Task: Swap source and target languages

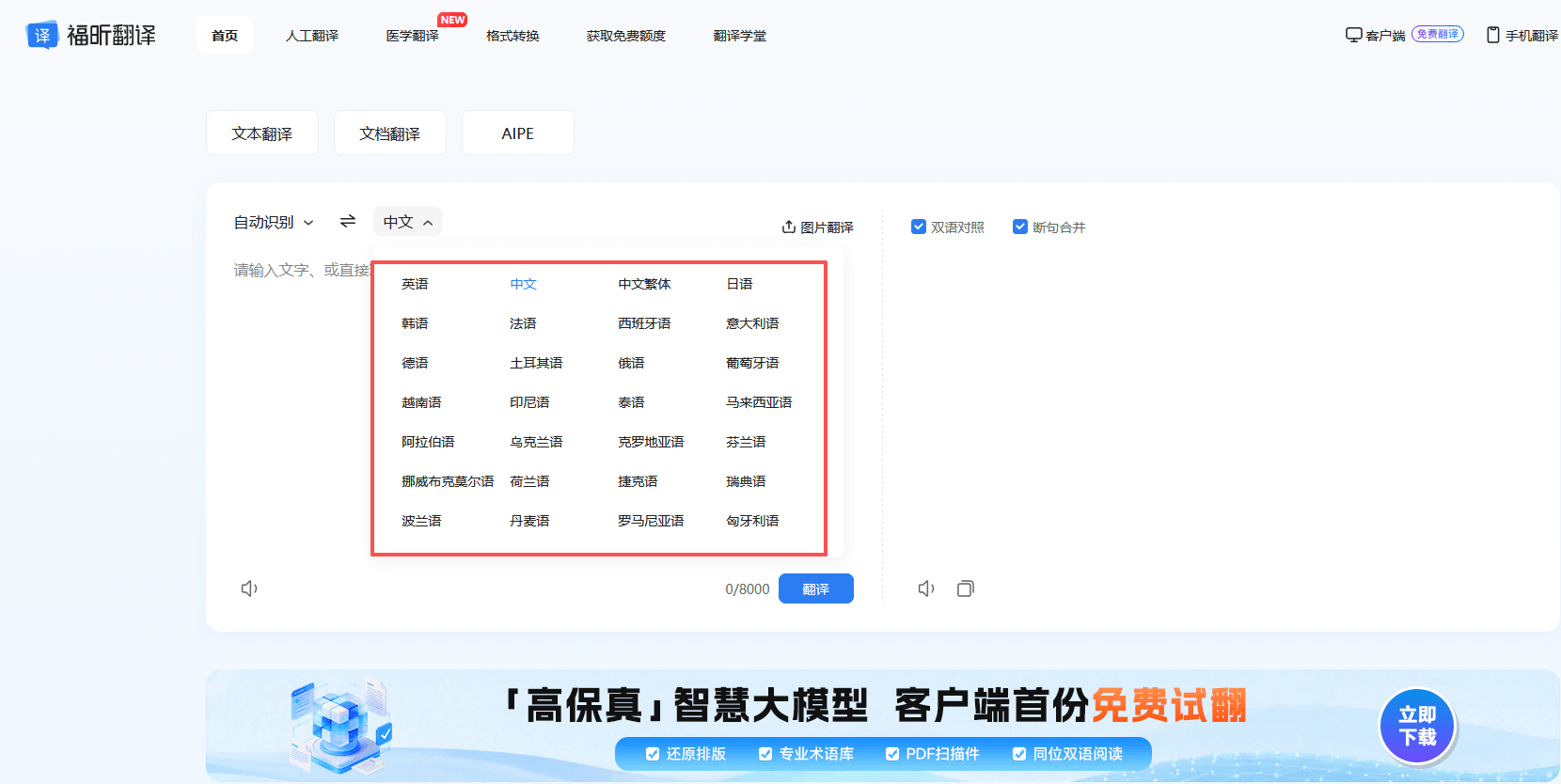Action: [348, 221]
